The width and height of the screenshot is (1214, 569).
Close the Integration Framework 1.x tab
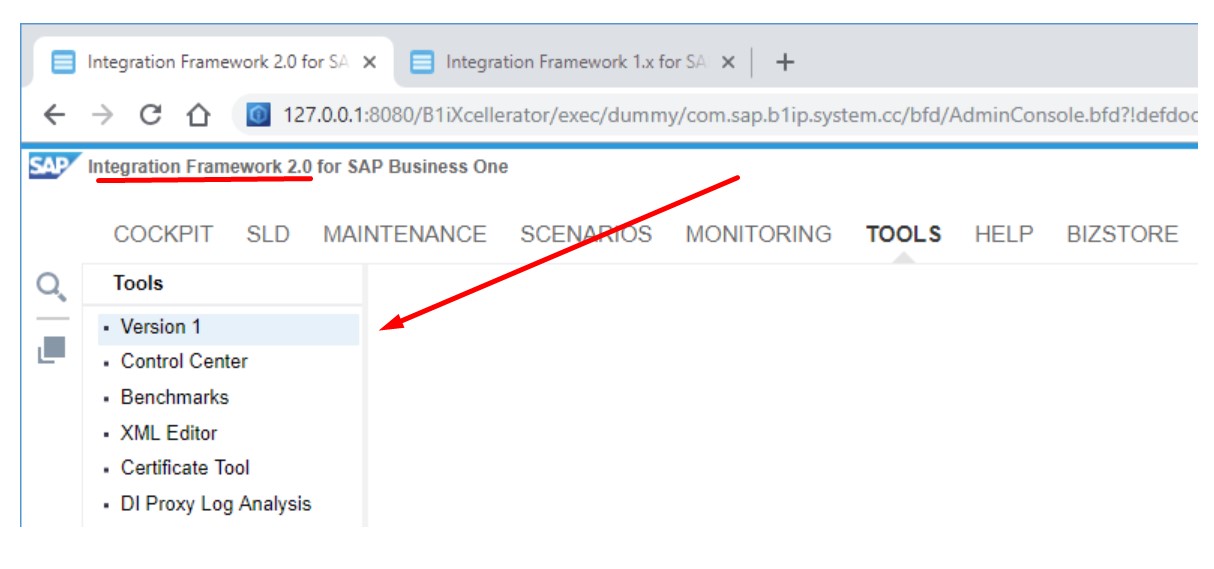point(728,62)
